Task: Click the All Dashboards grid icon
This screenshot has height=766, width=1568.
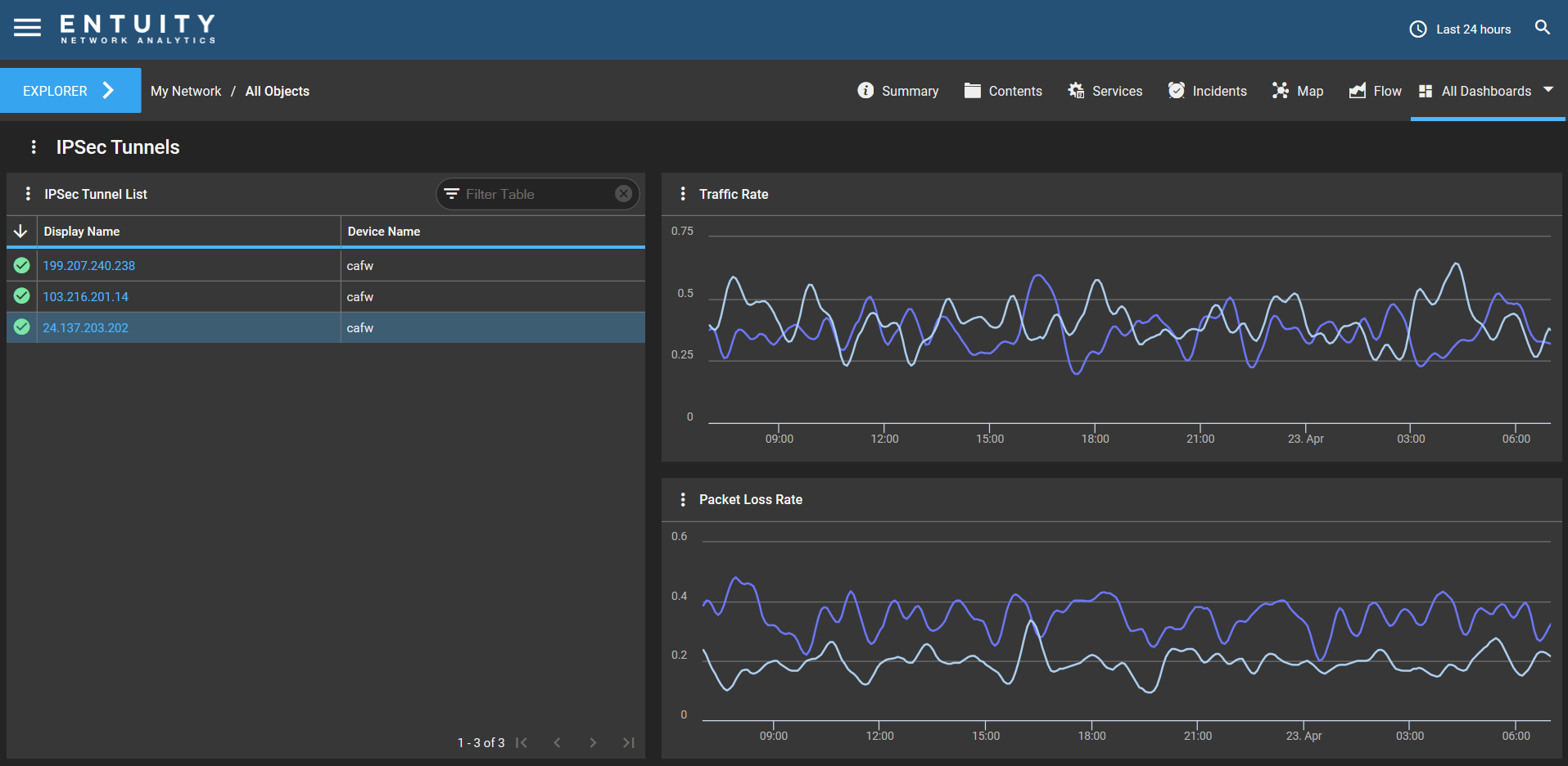Action: click(1426, 91)
